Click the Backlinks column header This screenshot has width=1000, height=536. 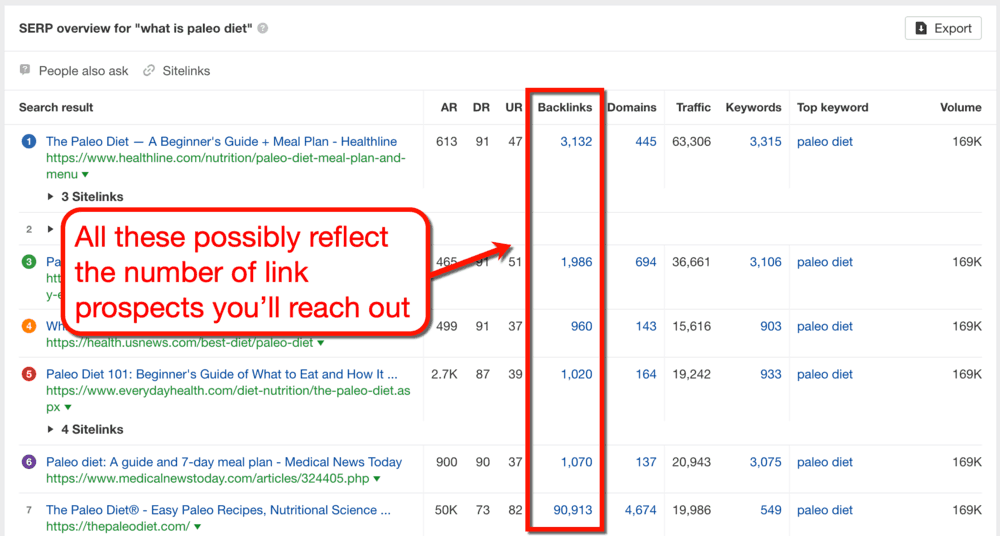[564, 107]
